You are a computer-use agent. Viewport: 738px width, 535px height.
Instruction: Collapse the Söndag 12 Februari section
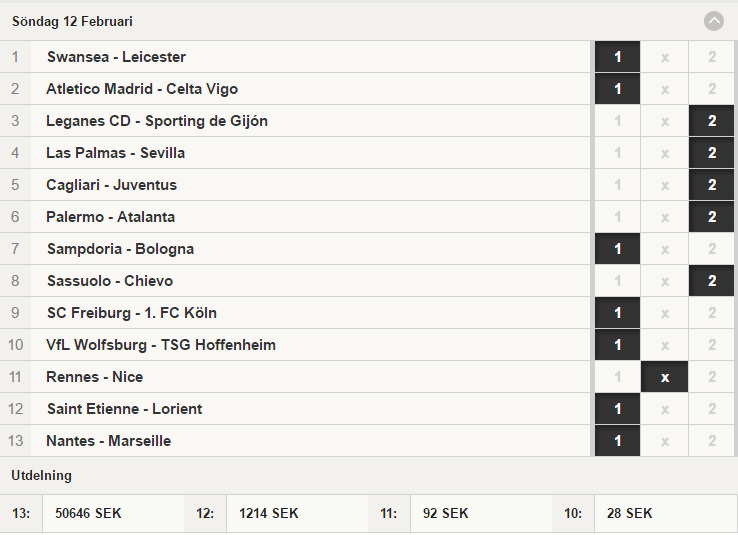pos(714,21)
